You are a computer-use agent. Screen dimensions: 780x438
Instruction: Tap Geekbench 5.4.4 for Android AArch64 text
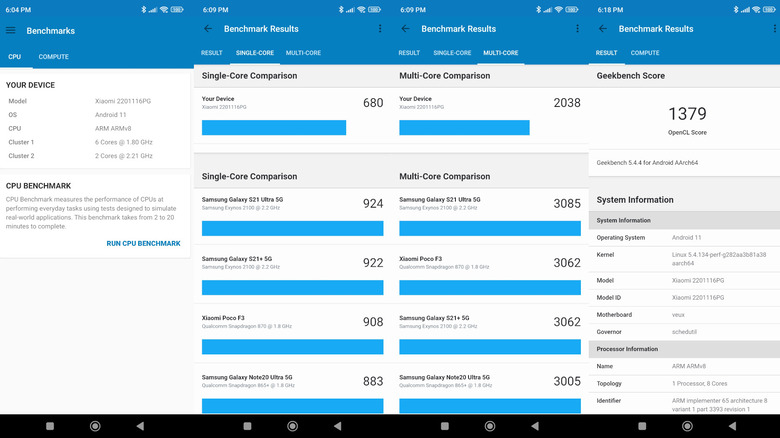coord(647,163)
